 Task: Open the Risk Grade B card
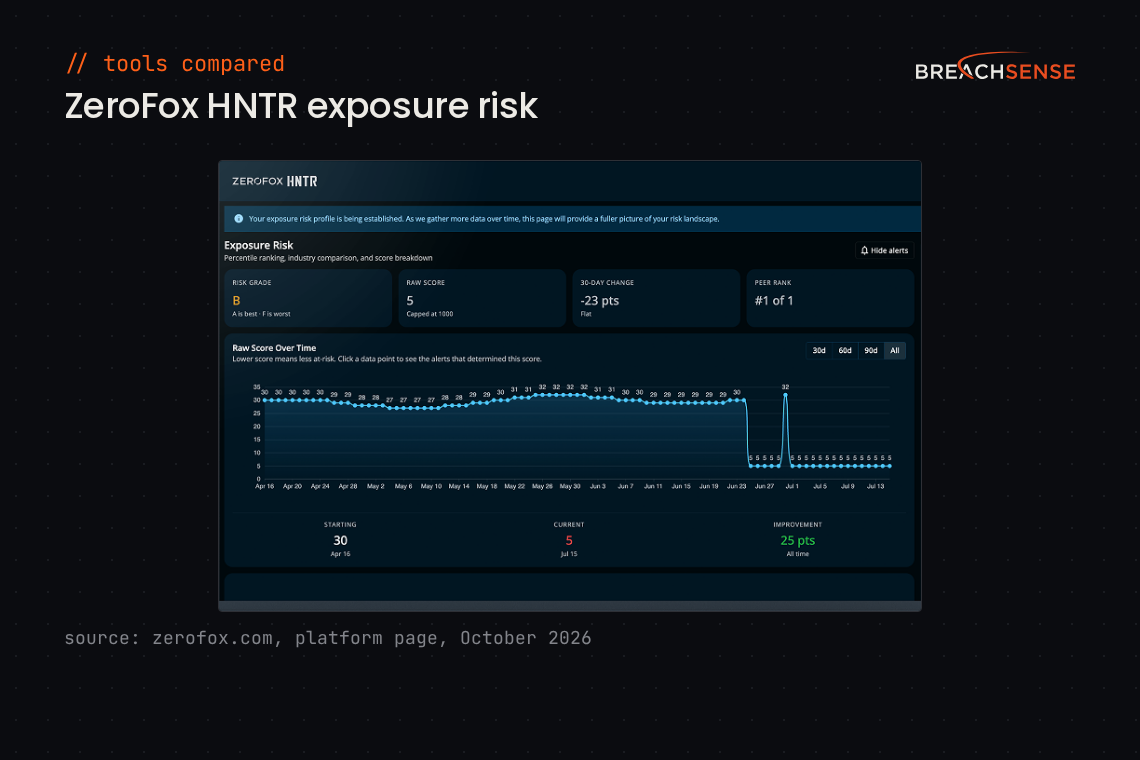pyautogui.click(x=308, y=298)
